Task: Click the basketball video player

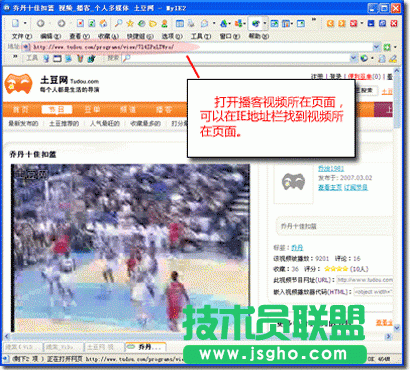Action: coord(130,248)
